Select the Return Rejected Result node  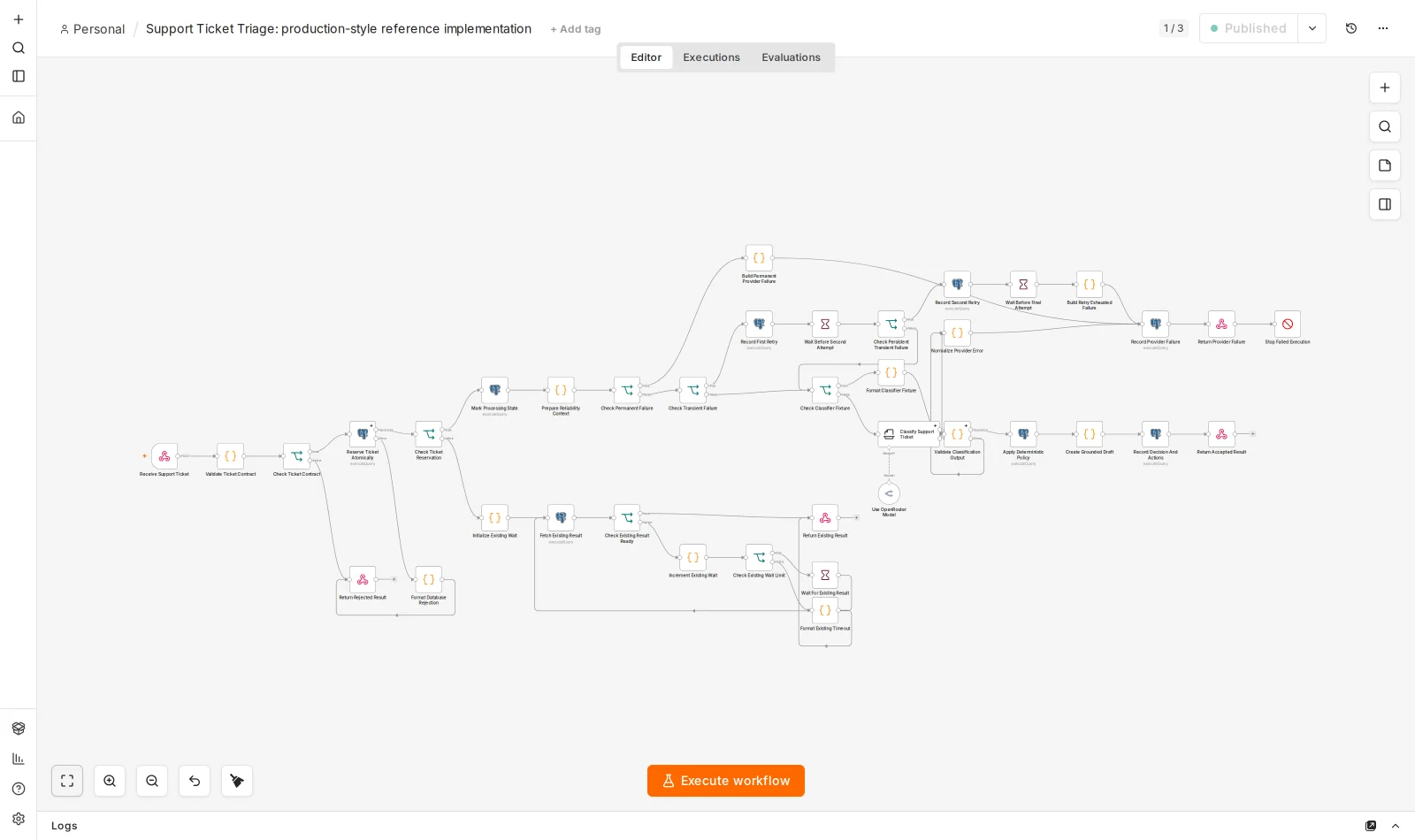click(363, 579)
